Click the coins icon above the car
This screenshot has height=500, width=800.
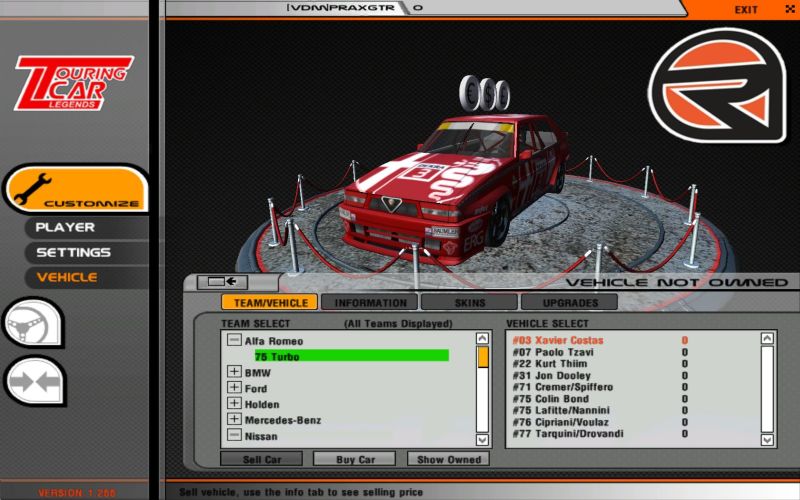click(x=484, y=93)
